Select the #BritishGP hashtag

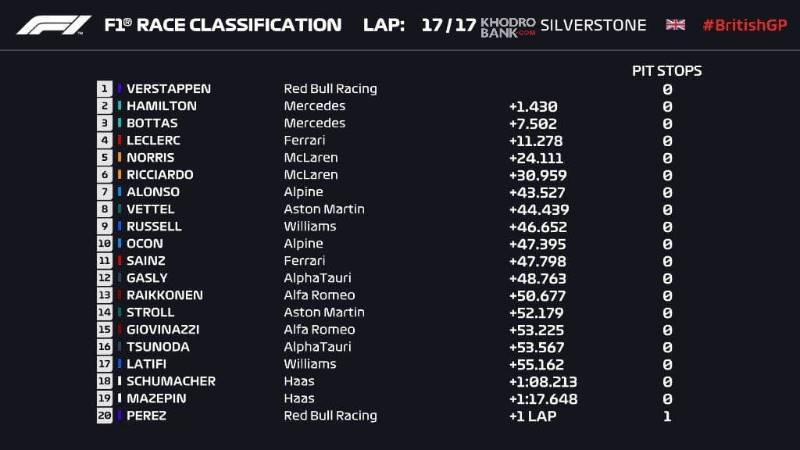[743, 25]
